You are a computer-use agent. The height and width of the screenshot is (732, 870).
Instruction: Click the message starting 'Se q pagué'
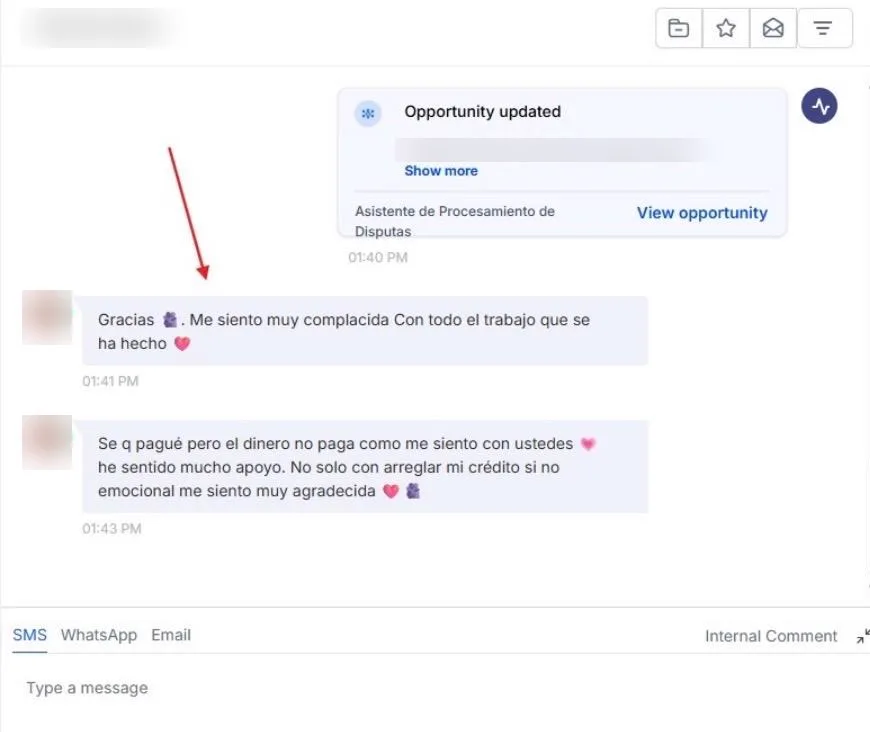tap(365, 467)
